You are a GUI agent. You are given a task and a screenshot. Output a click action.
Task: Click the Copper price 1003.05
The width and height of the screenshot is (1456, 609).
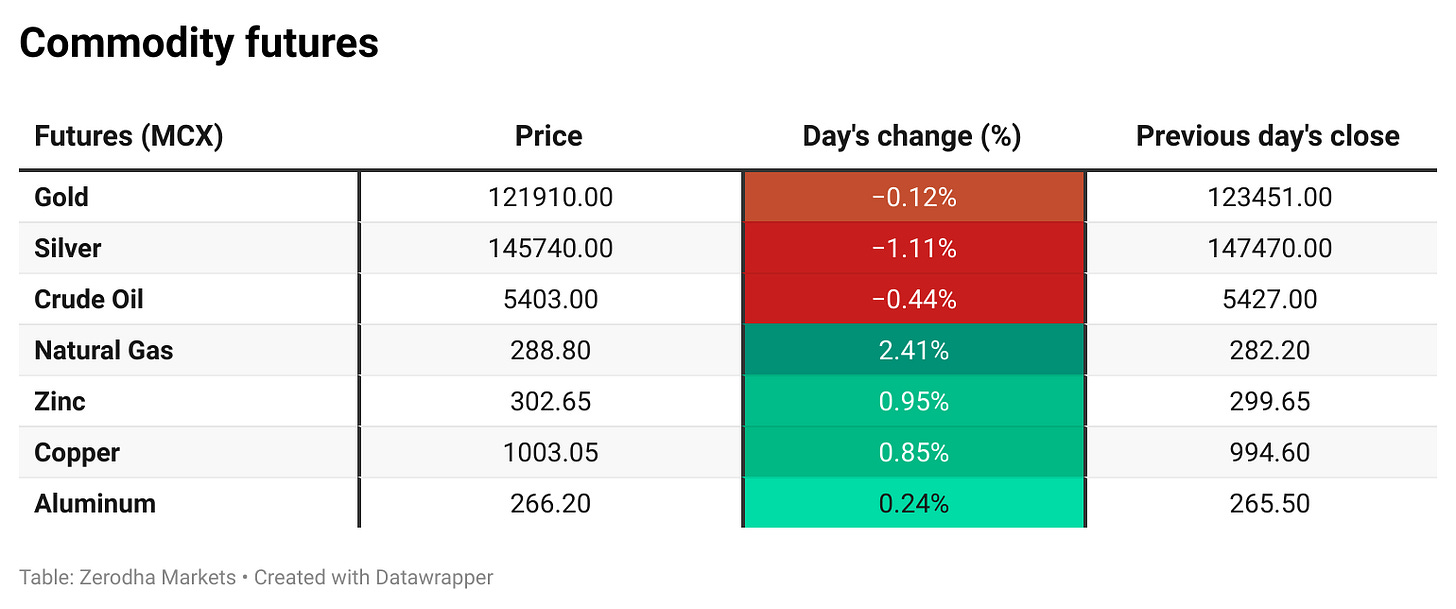(550, 452)
